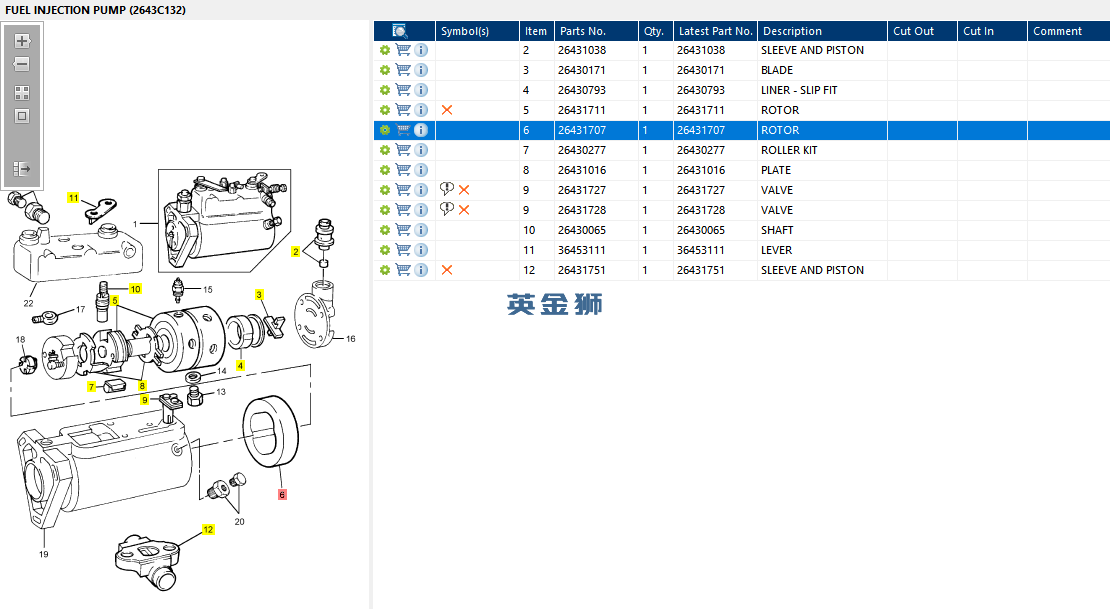Screen dimensions: 1110x609
Task: Zoom out of the diagram with minus button
Action: (x=22, y=64)
